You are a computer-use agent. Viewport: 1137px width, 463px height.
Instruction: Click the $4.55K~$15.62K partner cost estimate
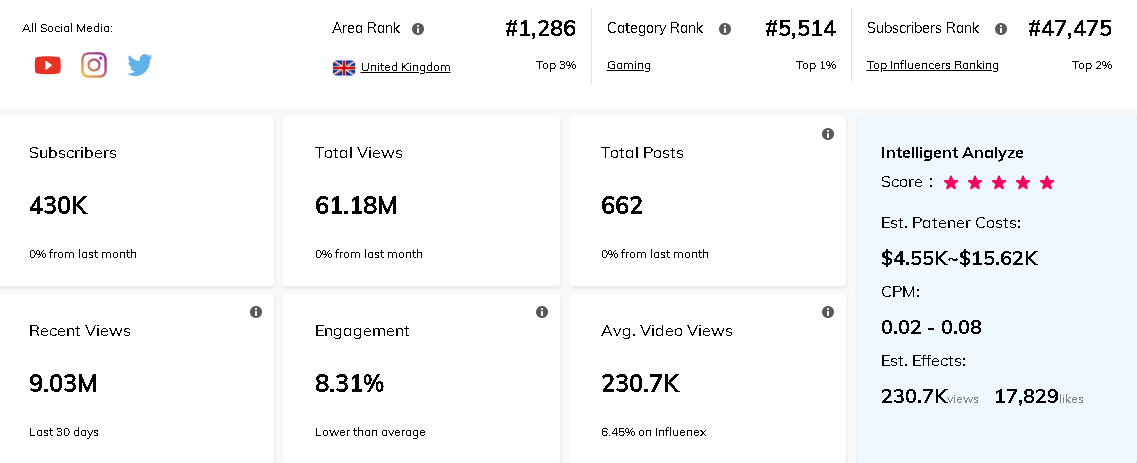[x=959, y=258]
